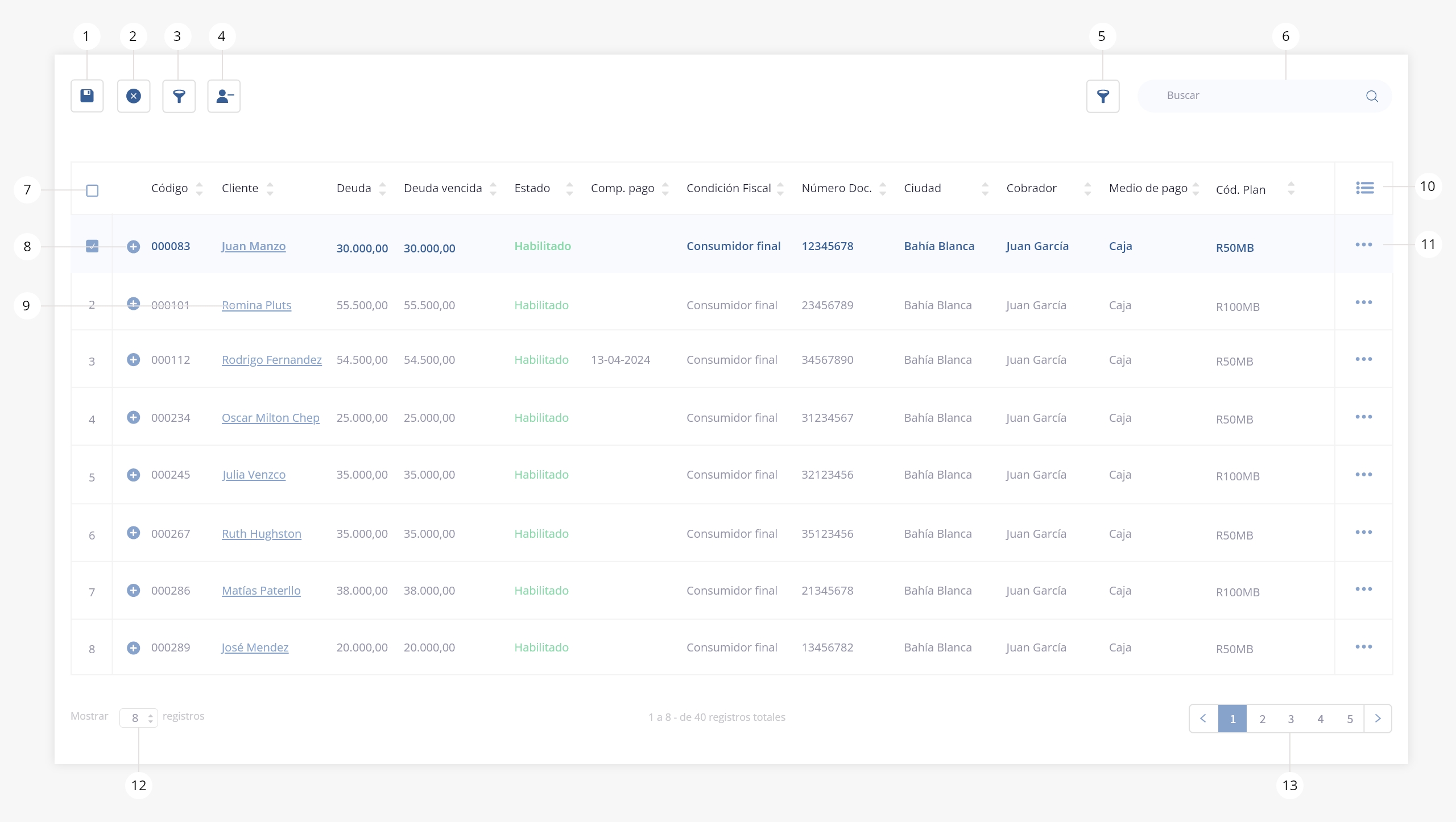Select page 2 in pagination
This screenshot has width=1456, height=822.
1262,719
